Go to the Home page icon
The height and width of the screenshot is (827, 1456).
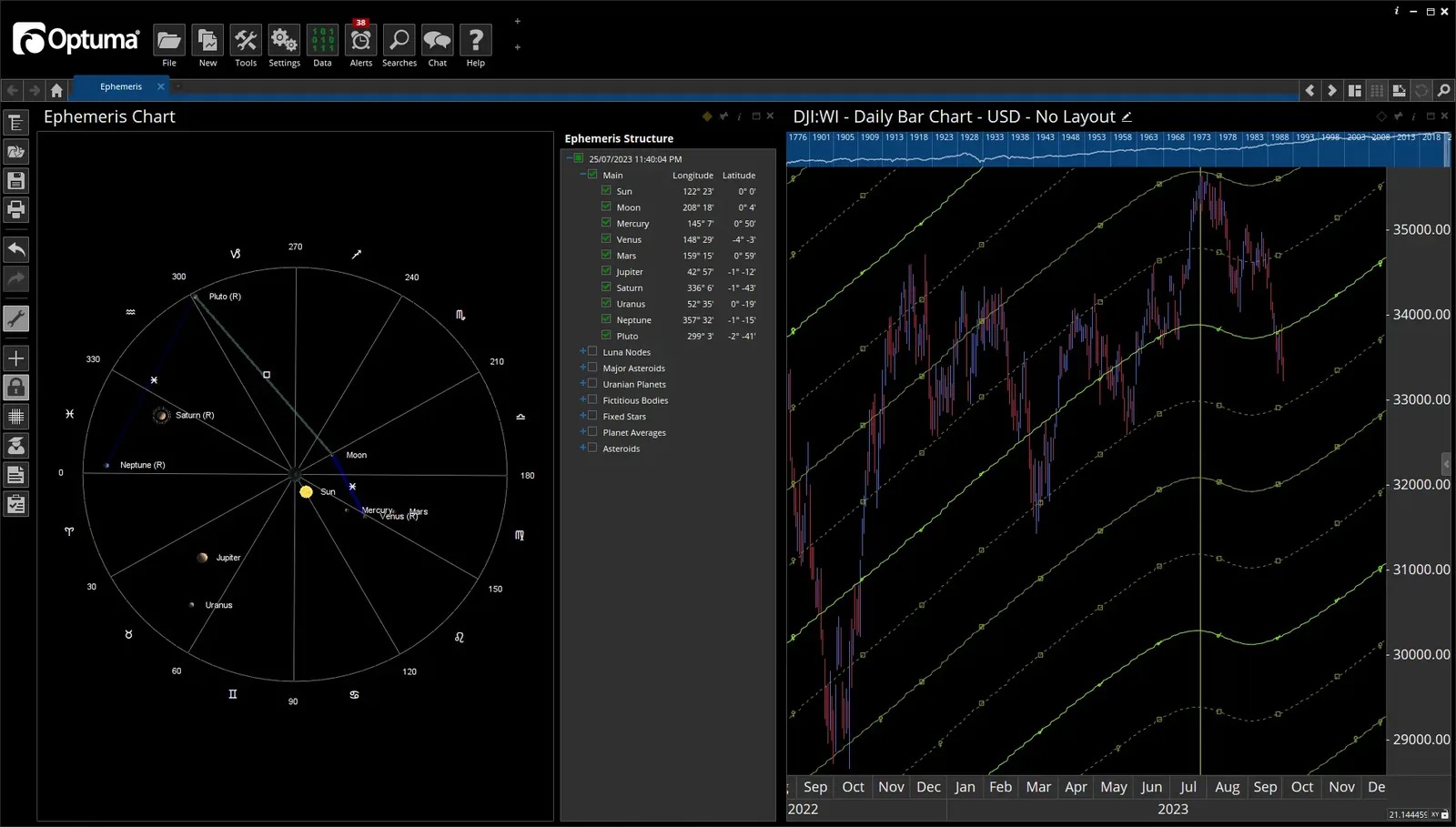pyautogui.click(x=56, y=89)
